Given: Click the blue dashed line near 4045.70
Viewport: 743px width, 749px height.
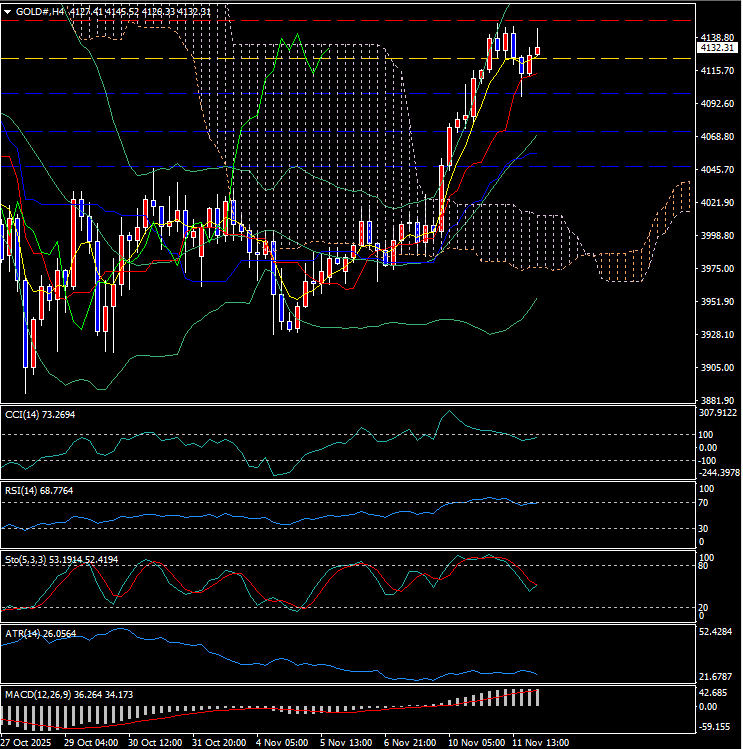Looking at the screenshot, I should 300,166.
